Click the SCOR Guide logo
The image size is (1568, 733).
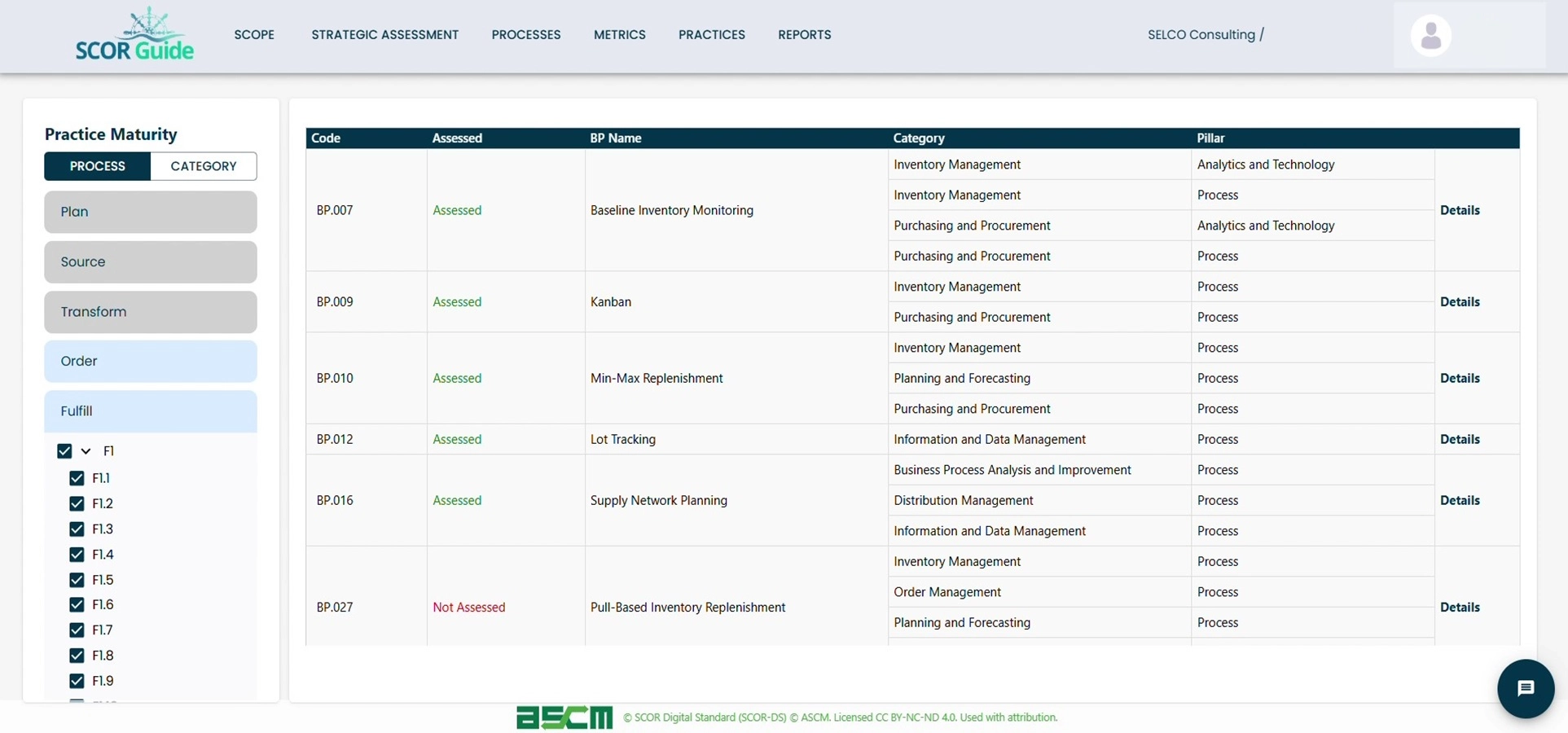point(134,34)
